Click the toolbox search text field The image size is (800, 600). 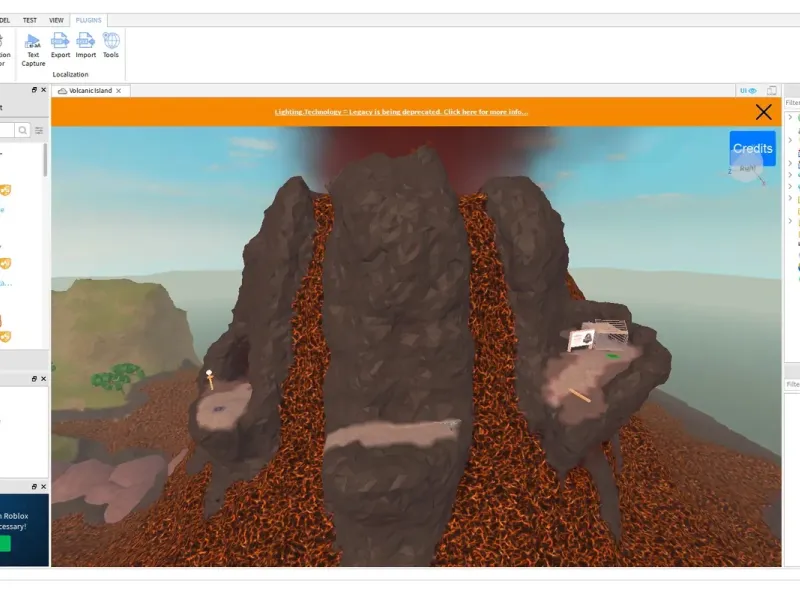tap(7, 131)
